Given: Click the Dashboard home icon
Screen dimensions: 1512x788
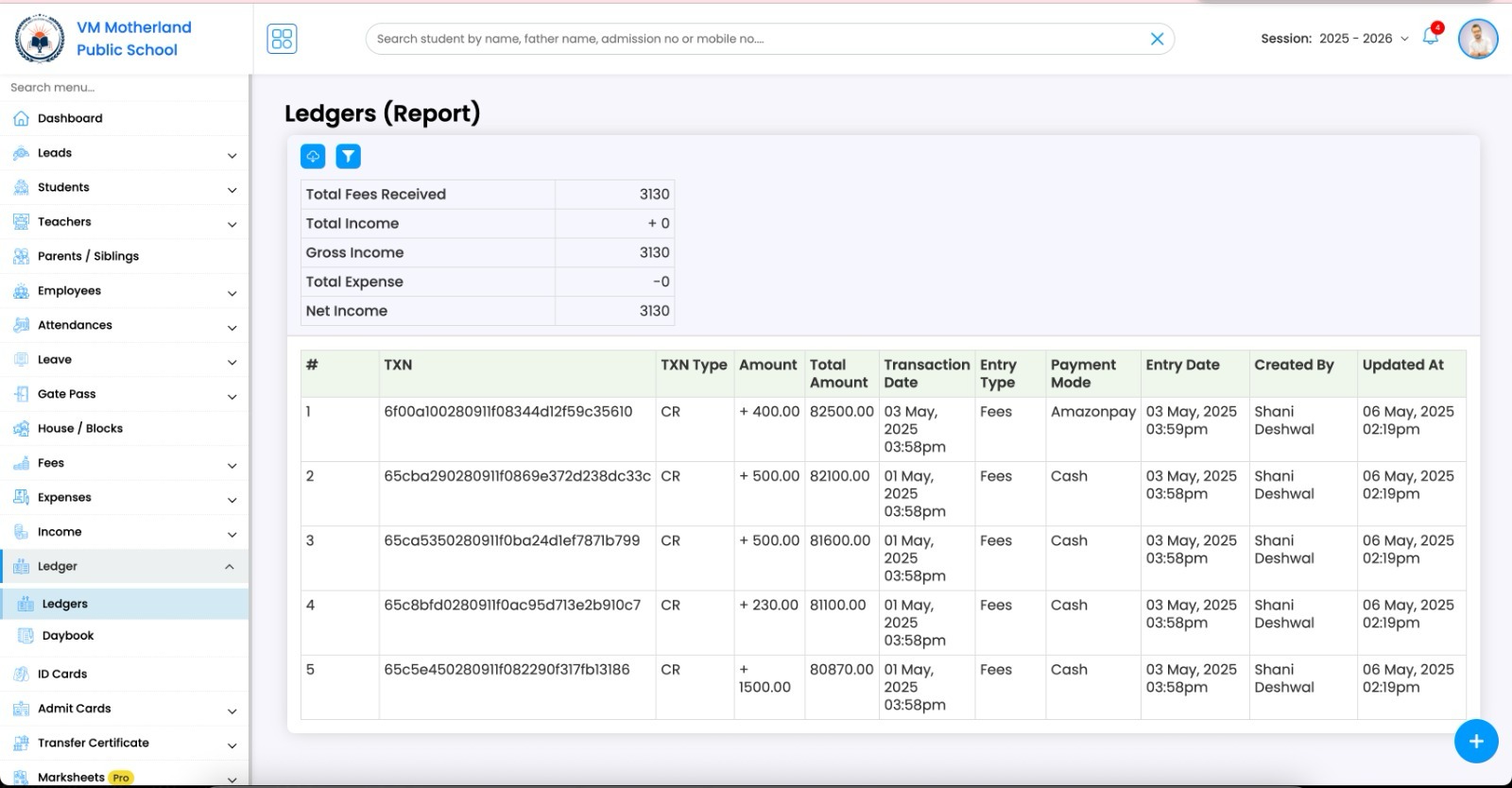Looking at the screenshot, I should click(x=21, y=118).
